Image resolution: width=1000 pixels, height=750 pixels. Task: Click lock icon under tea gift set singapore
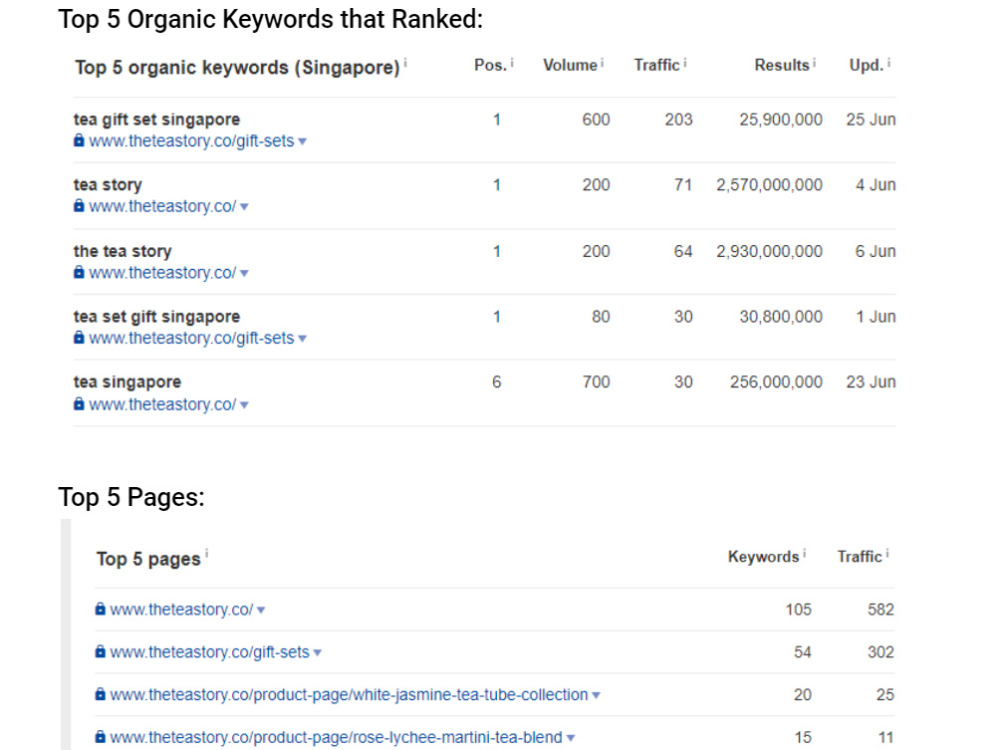[x=79, y=140]
